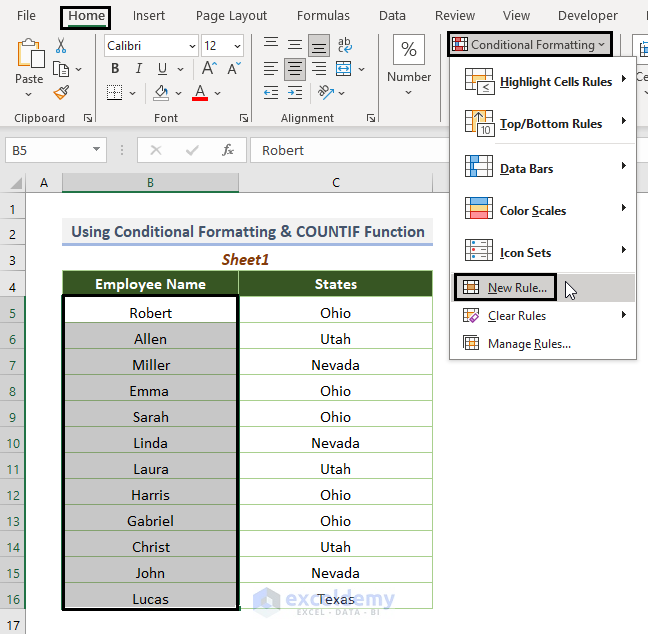The image size is (648, 634).
Task: Click the Cut scissors icon
Action: coord(61,46)
